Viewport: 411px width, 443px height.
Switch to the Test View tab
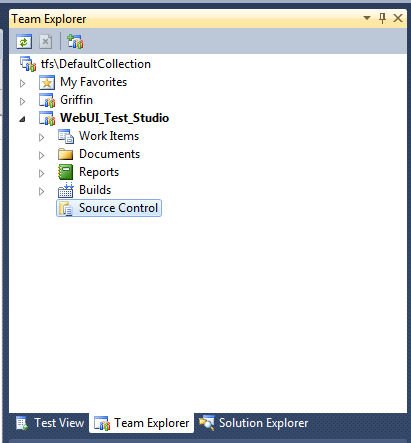pos(50,423)
